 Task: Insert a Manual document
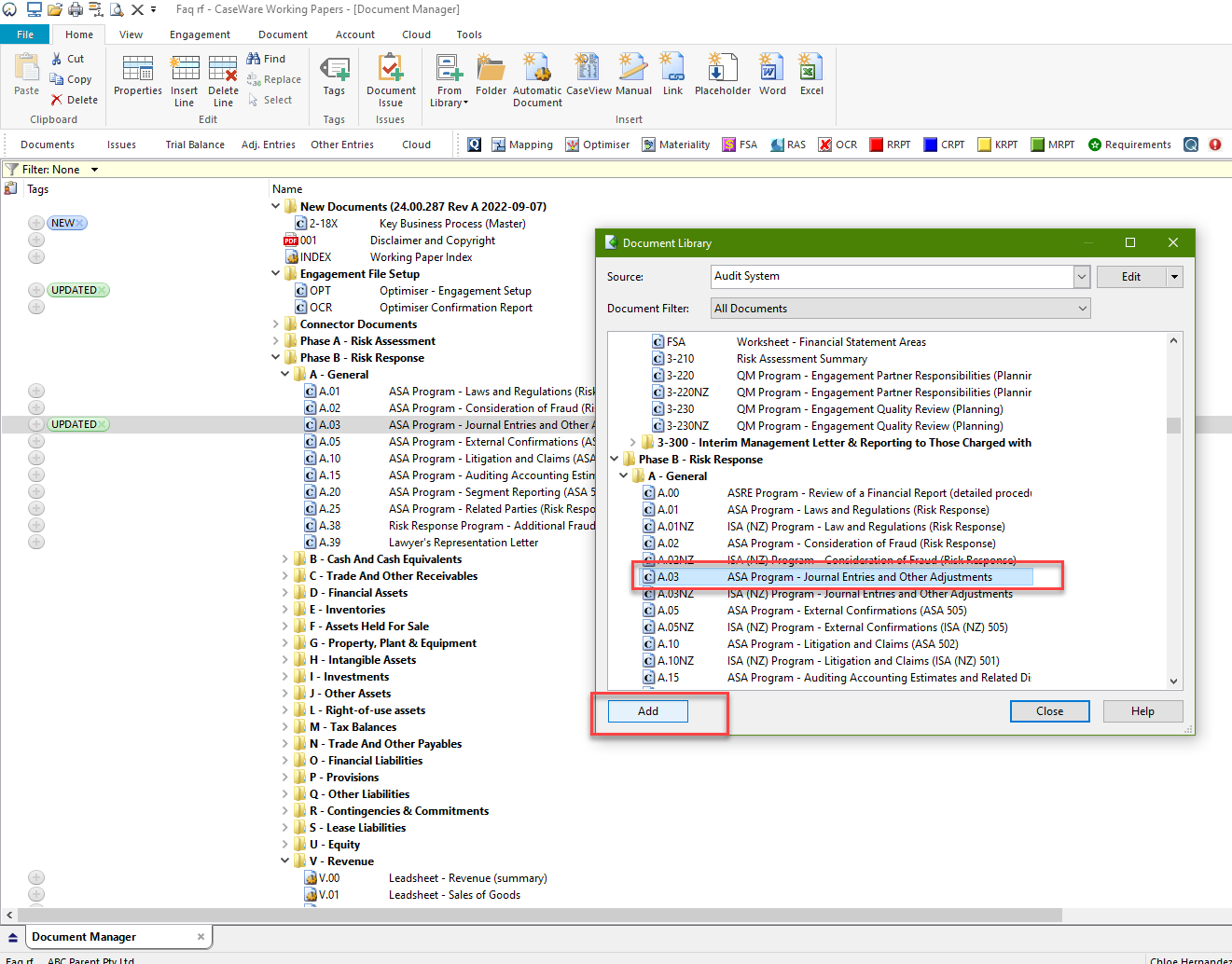point(633,75)
